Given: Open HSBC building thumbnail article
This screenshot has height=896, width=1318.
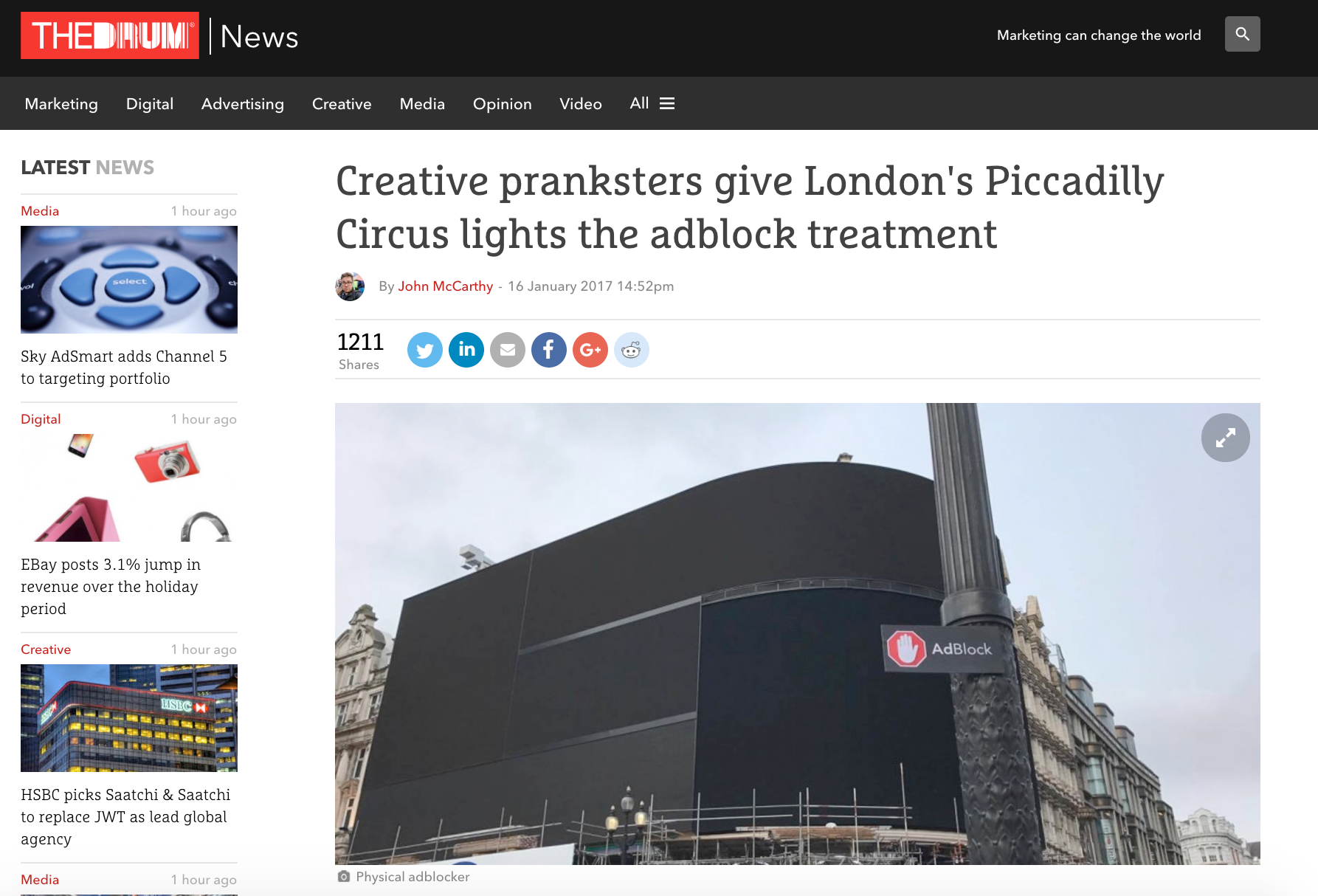Looking at the screenshot, I should click(x=129, y=718).
